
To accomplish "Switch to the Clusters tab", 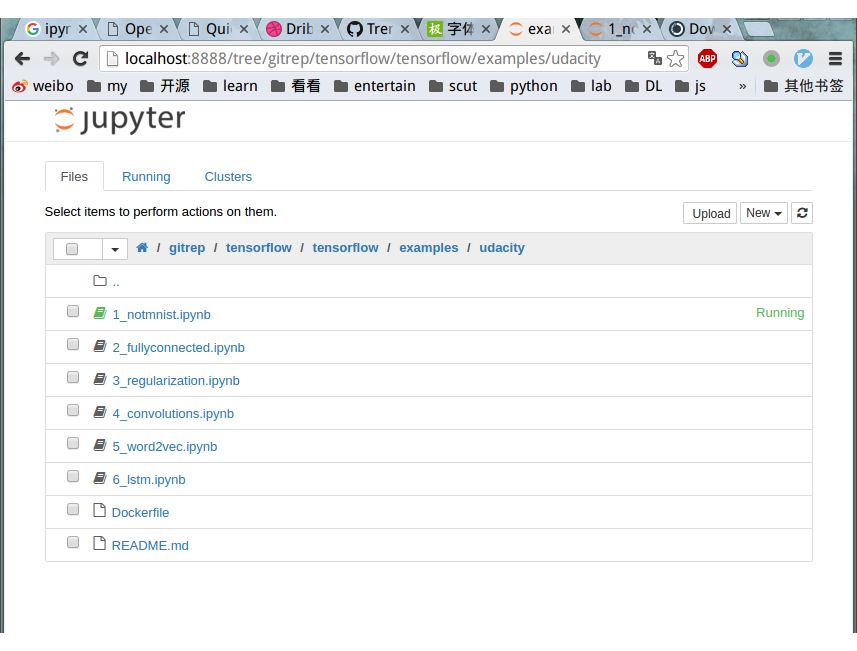I will (228, 177).
